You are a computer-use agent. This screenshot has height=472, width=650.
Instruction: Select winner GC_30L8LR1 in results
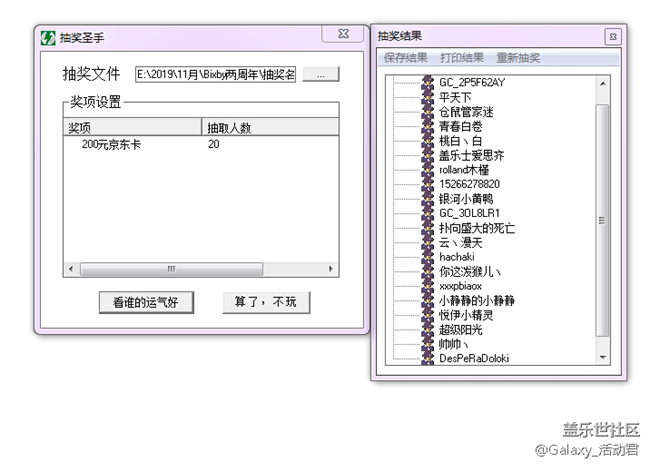pyautogui.click(x=470, y=213)
